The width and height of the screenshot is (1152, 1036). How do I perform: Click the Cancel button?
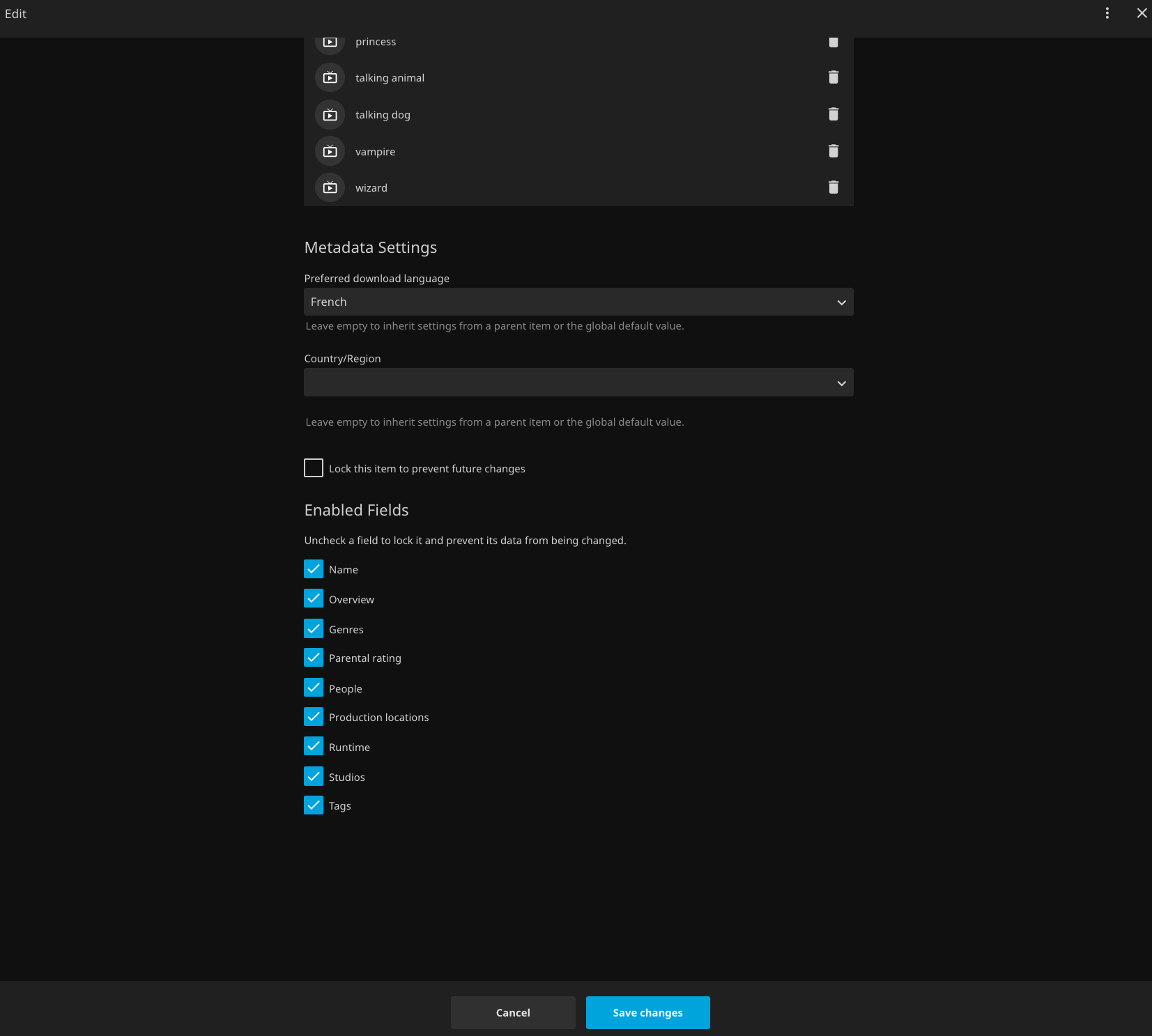tap(513, 1012)
